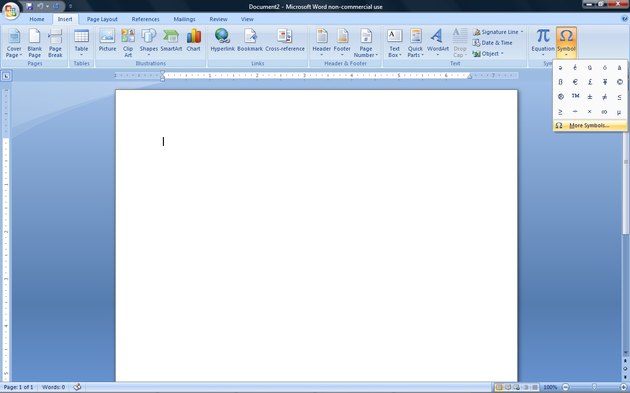
Task: Insert the plus-minus symbol
Action: click(590, 97)
